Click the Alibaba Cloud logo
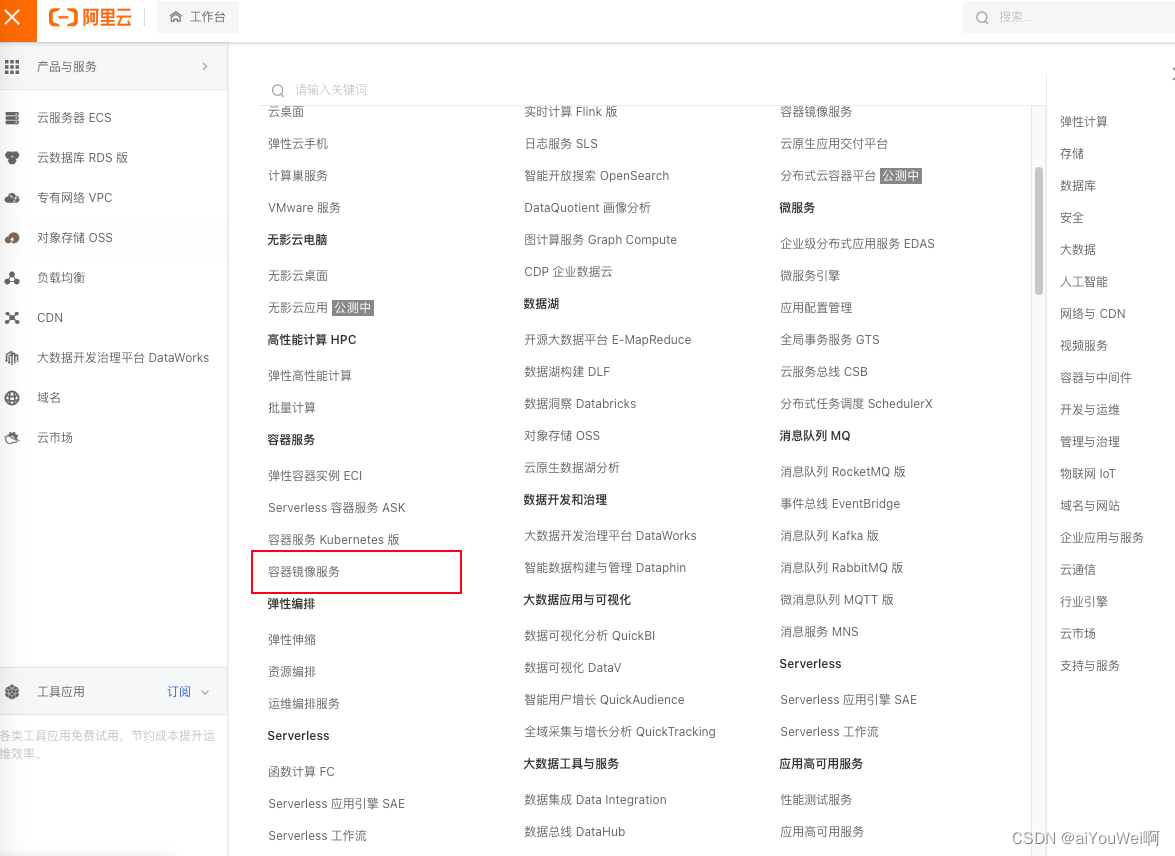Screen dimensions: 1175x856 tap(90, 17)
